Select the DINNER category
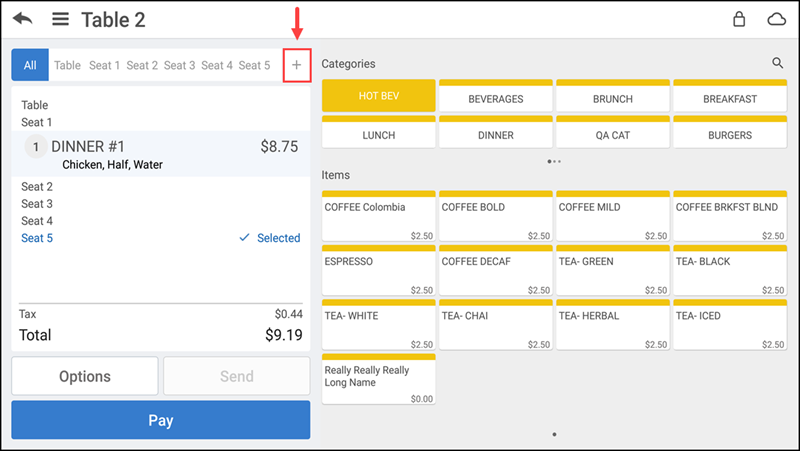 click(x=495, y=132)
